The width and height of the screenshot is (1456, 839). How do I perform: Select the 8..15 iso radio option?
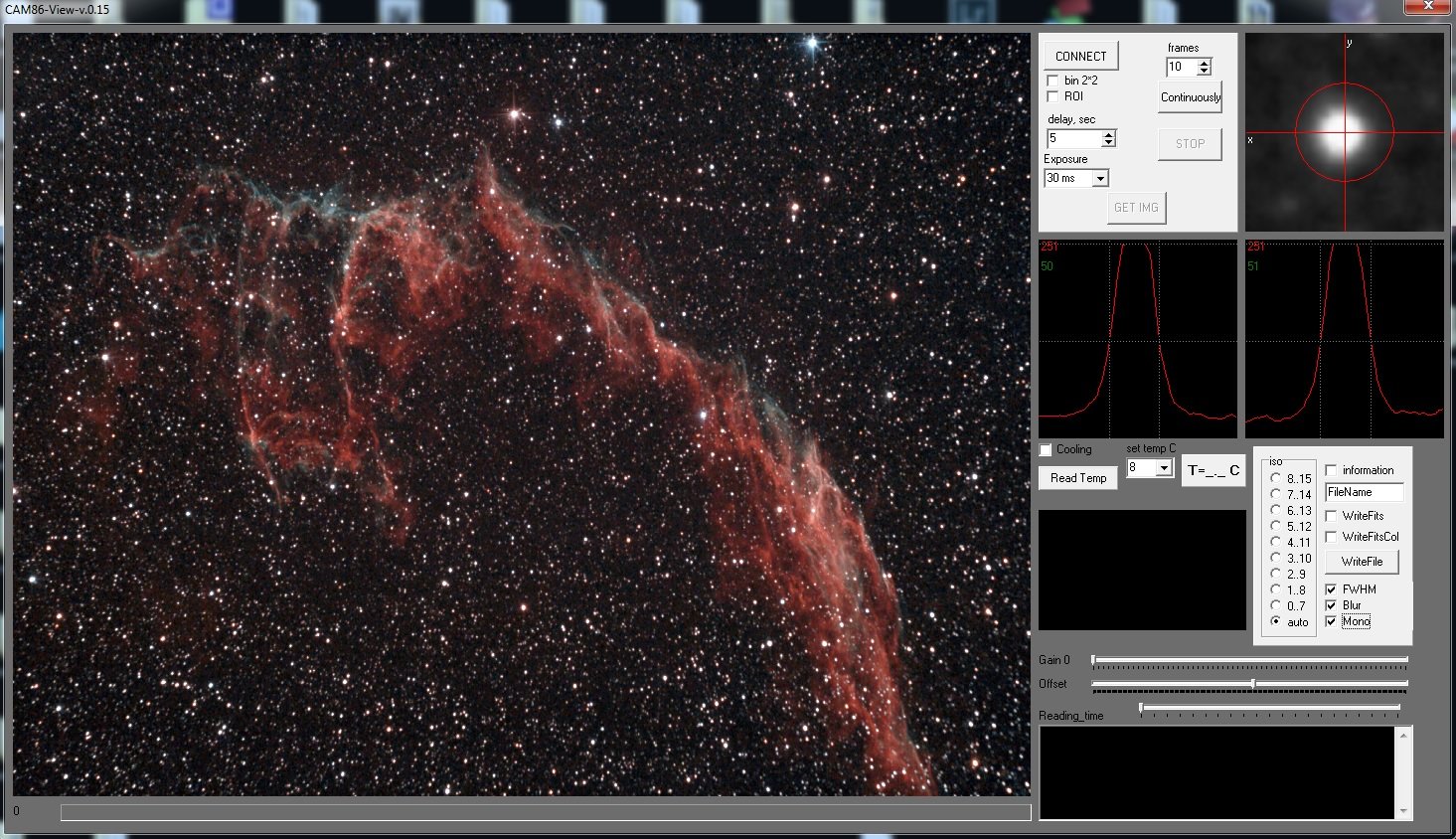tap(1275, 478)
